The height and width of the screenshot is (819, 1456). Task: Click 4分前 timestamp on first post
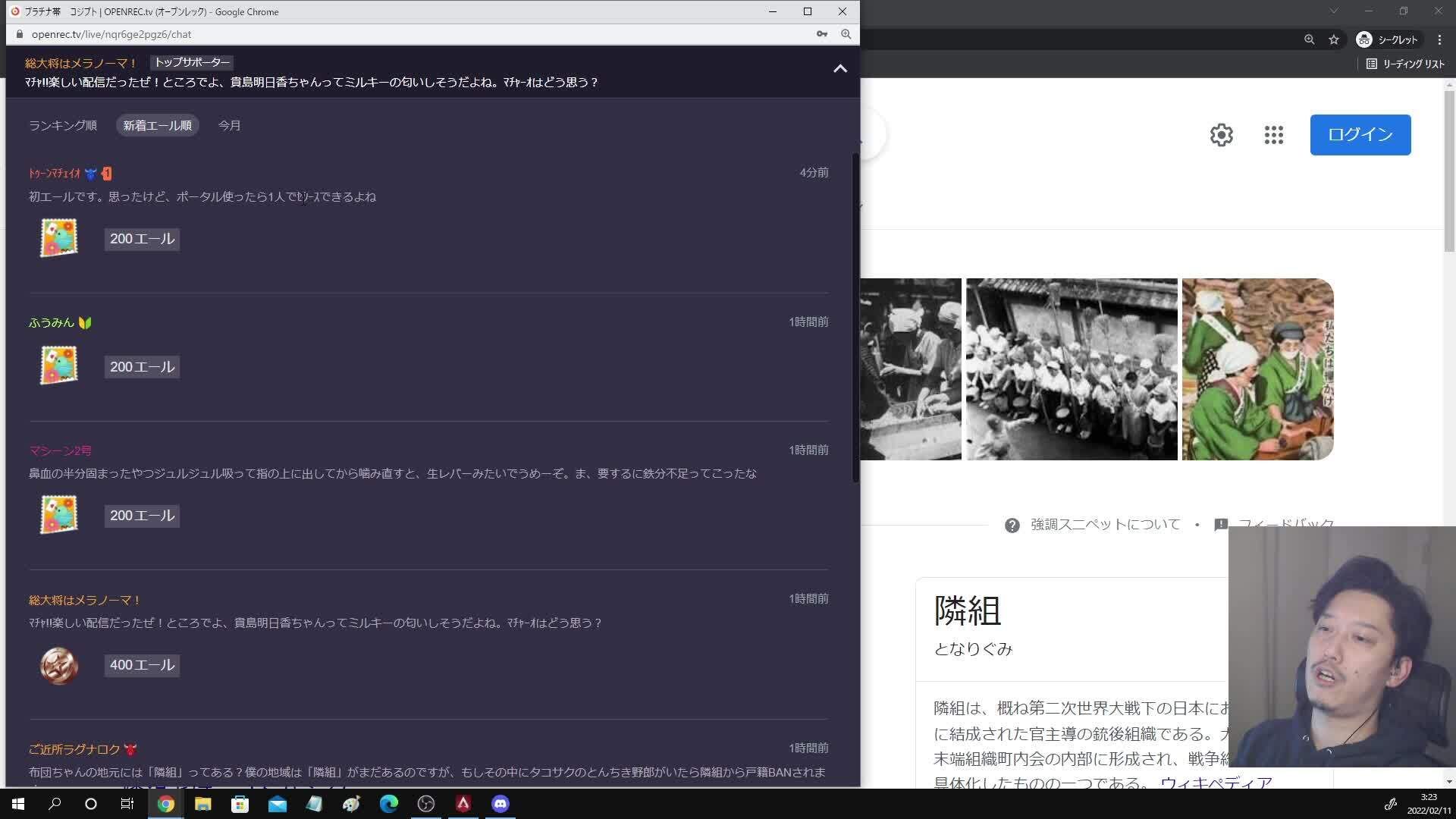pyautogui.click(x=814, y=173)
